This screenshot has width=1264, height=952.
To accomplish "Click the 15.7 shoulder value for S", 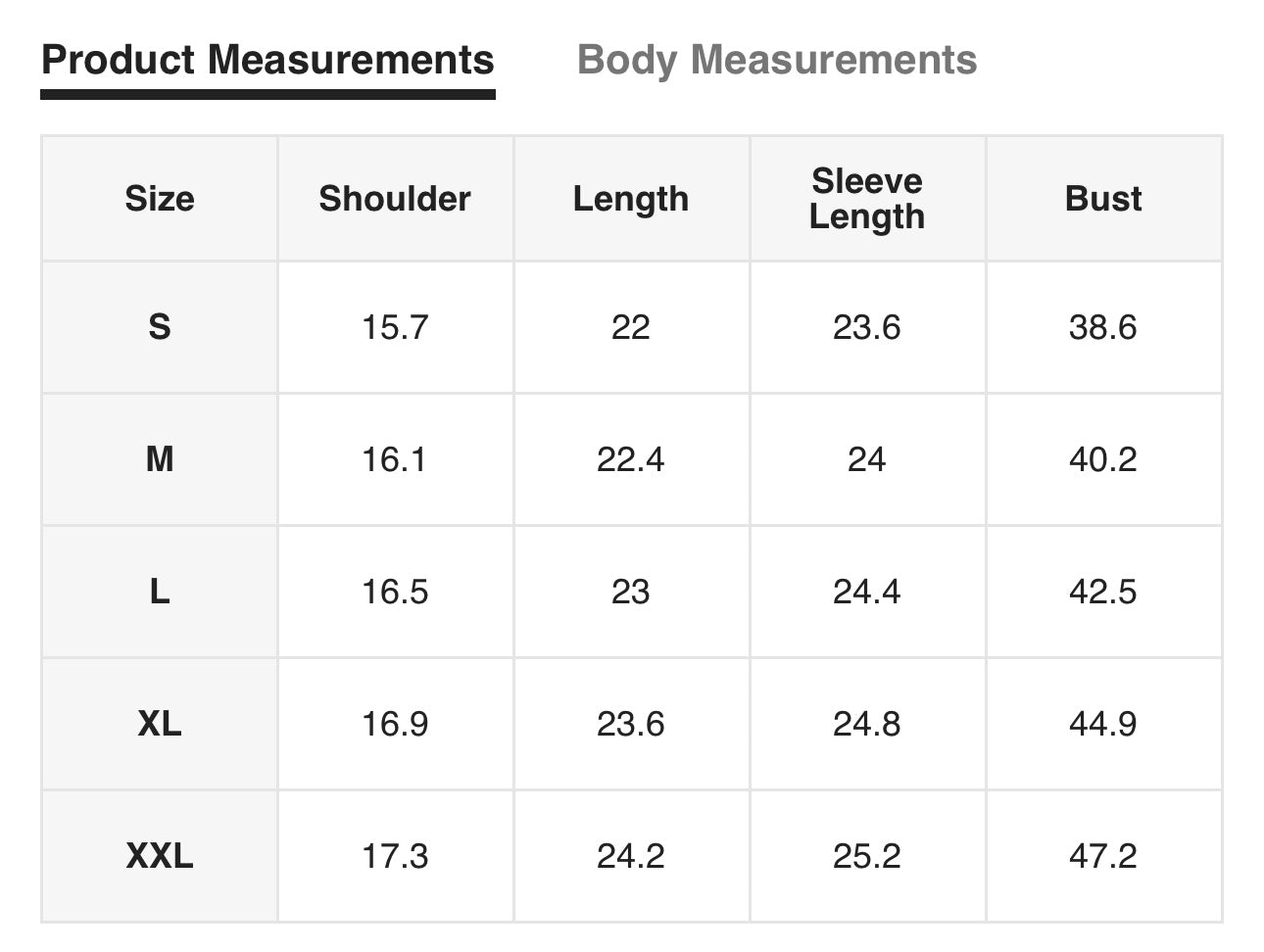I will (395, 326).
